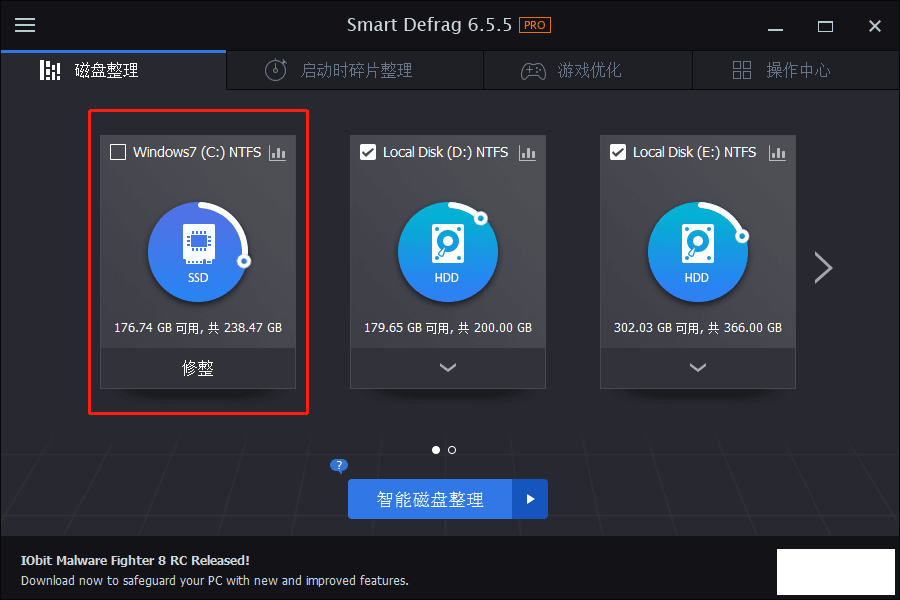Viewport: 900px width, 600px height.
Task: Expand options chevron under Local Disk (E:)
Action: 698,368
